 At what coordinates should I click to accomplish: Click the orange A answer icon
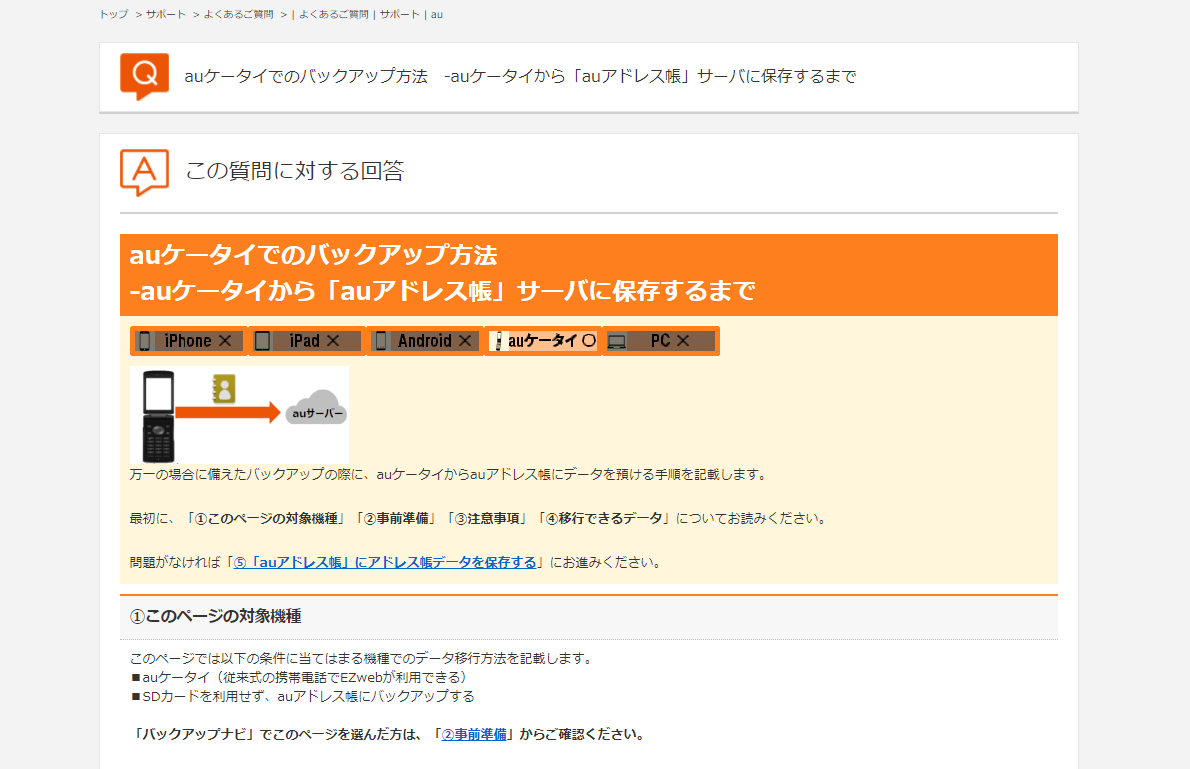click(x=144, y=172)
